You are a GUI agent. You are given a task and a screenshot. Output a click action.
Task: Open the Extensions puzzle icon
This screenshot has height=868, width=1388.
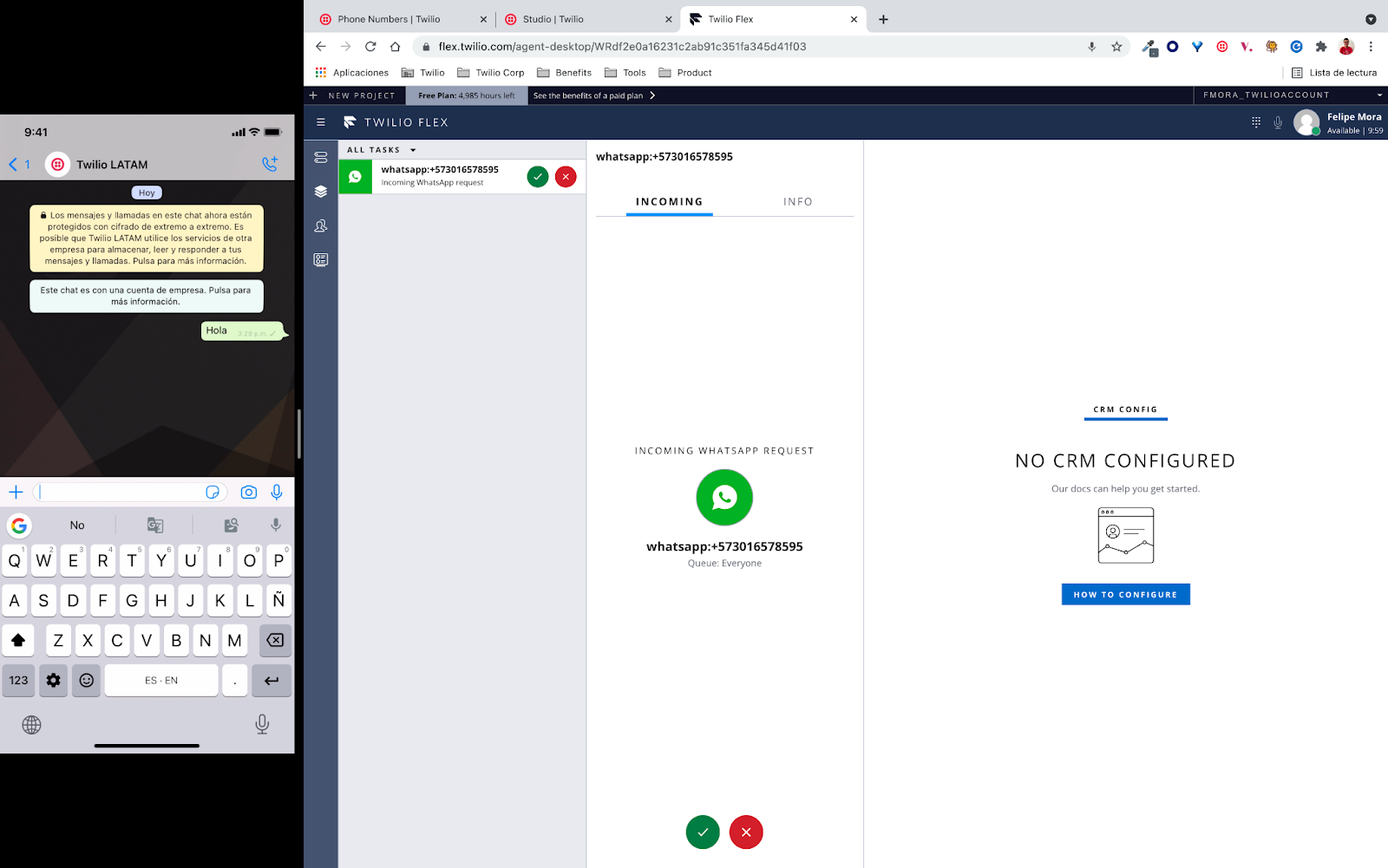point(1321,47)
